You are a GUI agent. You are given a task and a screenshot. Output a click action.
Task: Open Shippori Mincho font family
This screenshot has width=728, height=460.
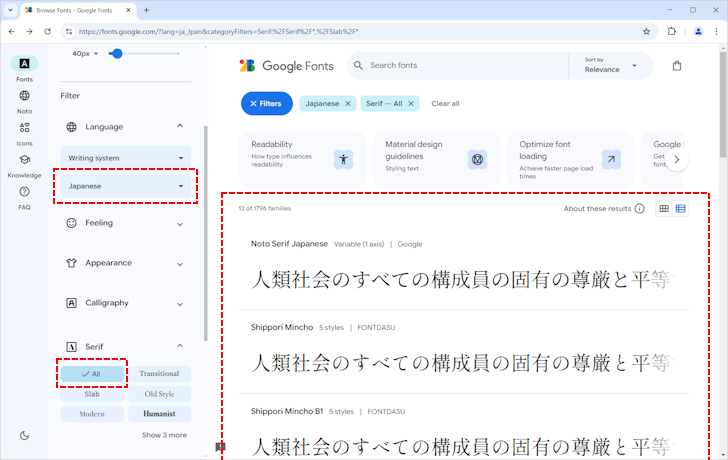282,327
